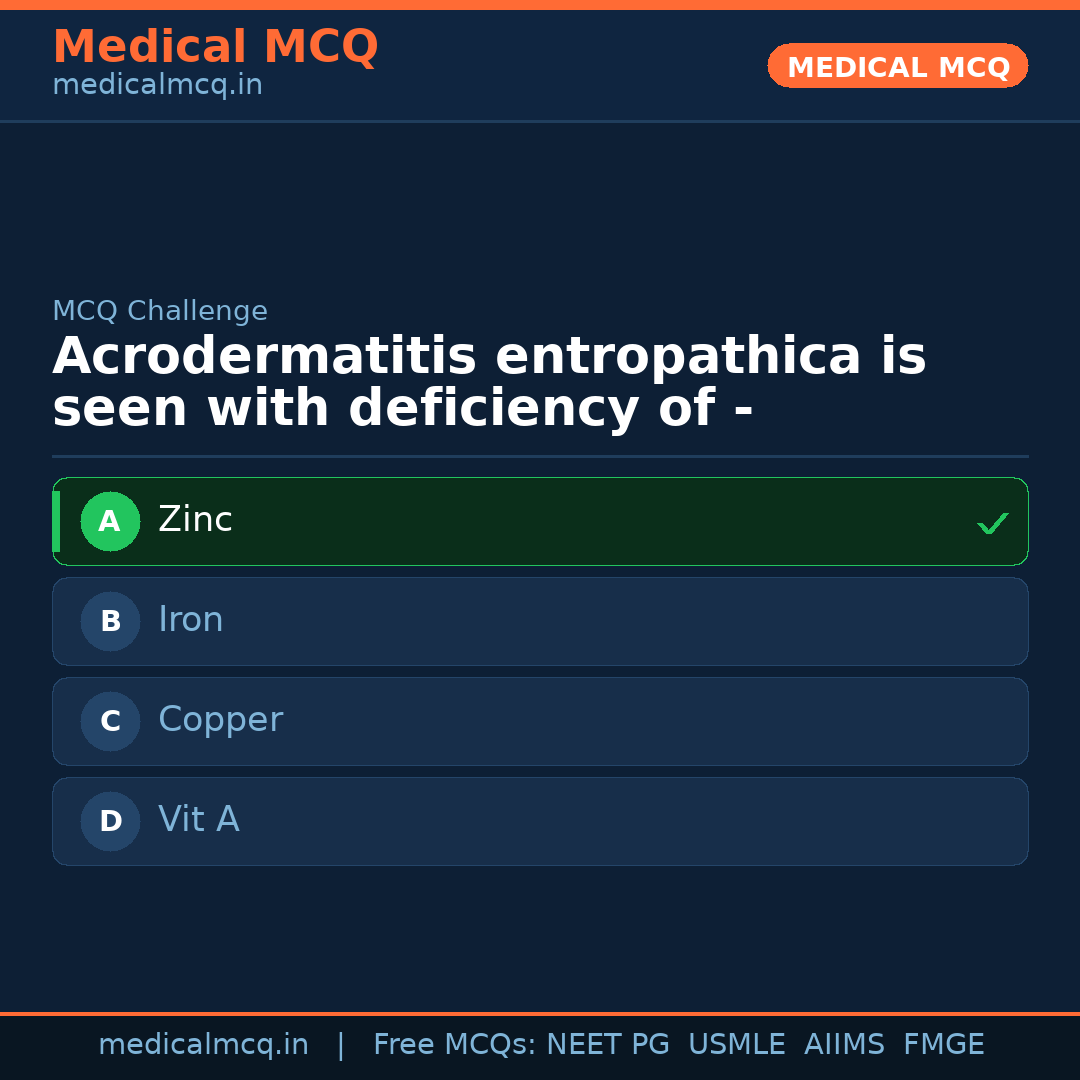Select the Iron answer option

pos(540,621)
